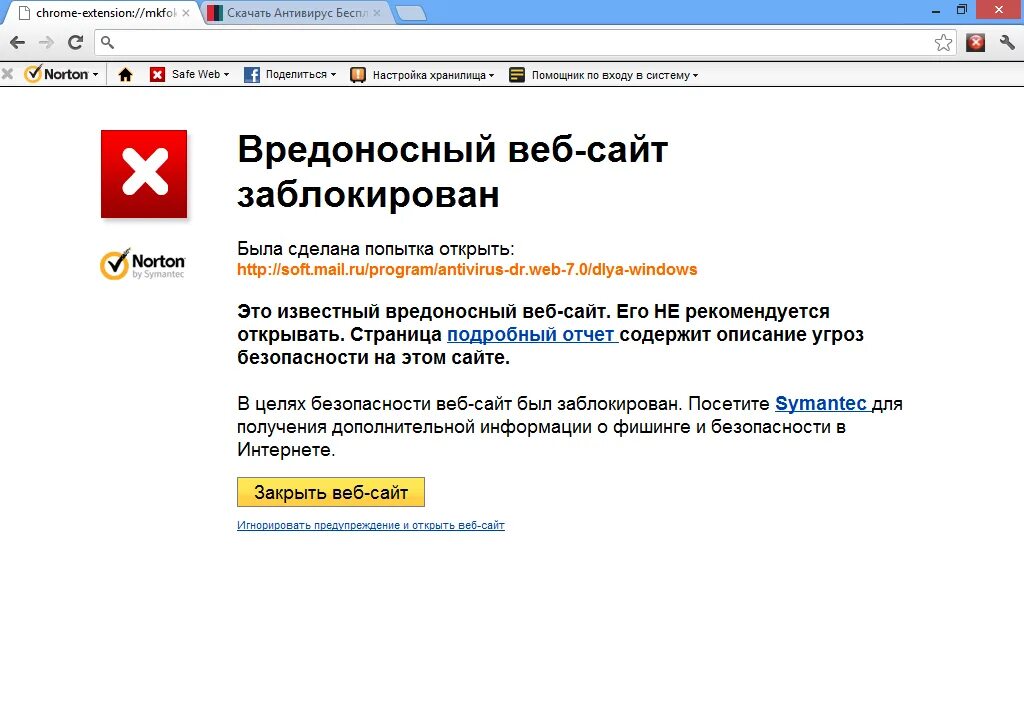Open the подробный отчет link
Screen dimensions: 1024x728
[x=532, y=334]
